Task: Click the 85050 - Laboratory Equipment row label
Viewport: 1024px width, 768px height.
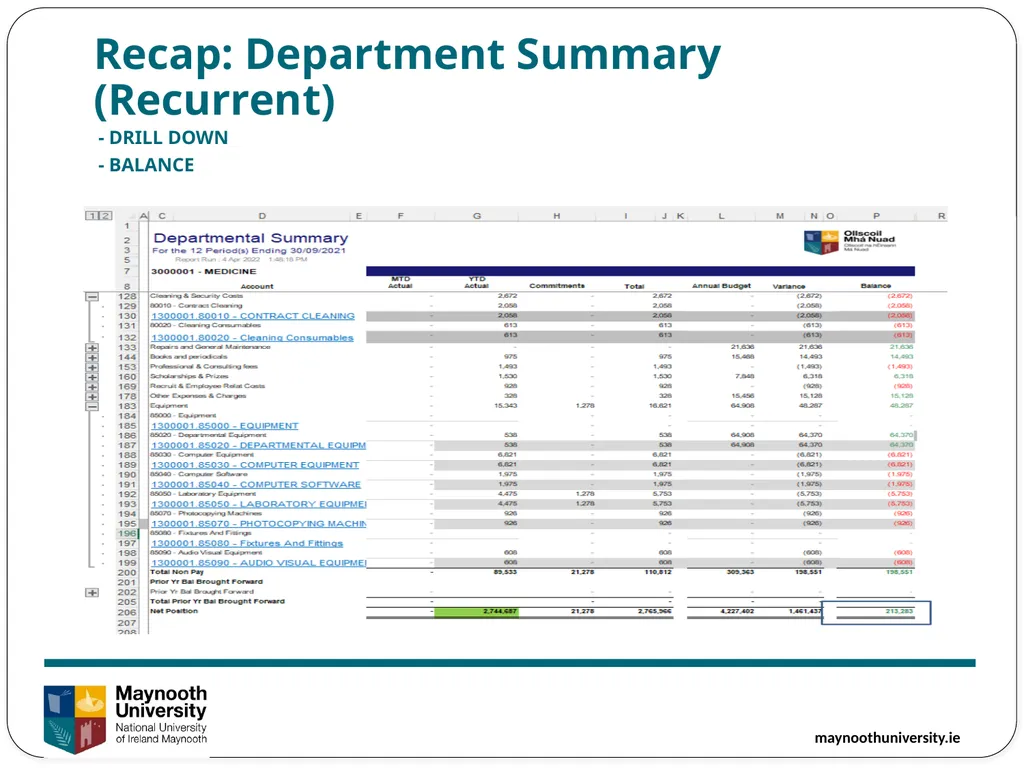Action: pyautogui.click(x=203, y=494)
